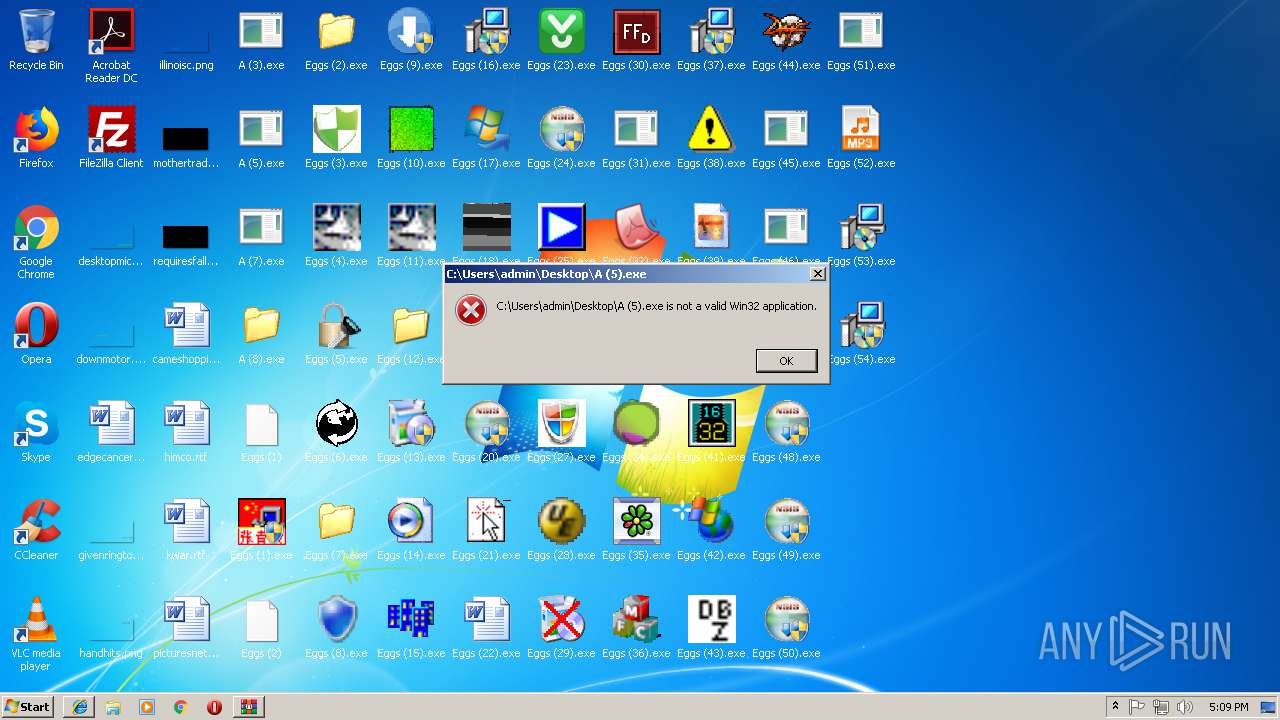Viewport: 1280px width, 720px height.
Task: Close the A (5).exe error dialog
Action: tap(817, 274)
